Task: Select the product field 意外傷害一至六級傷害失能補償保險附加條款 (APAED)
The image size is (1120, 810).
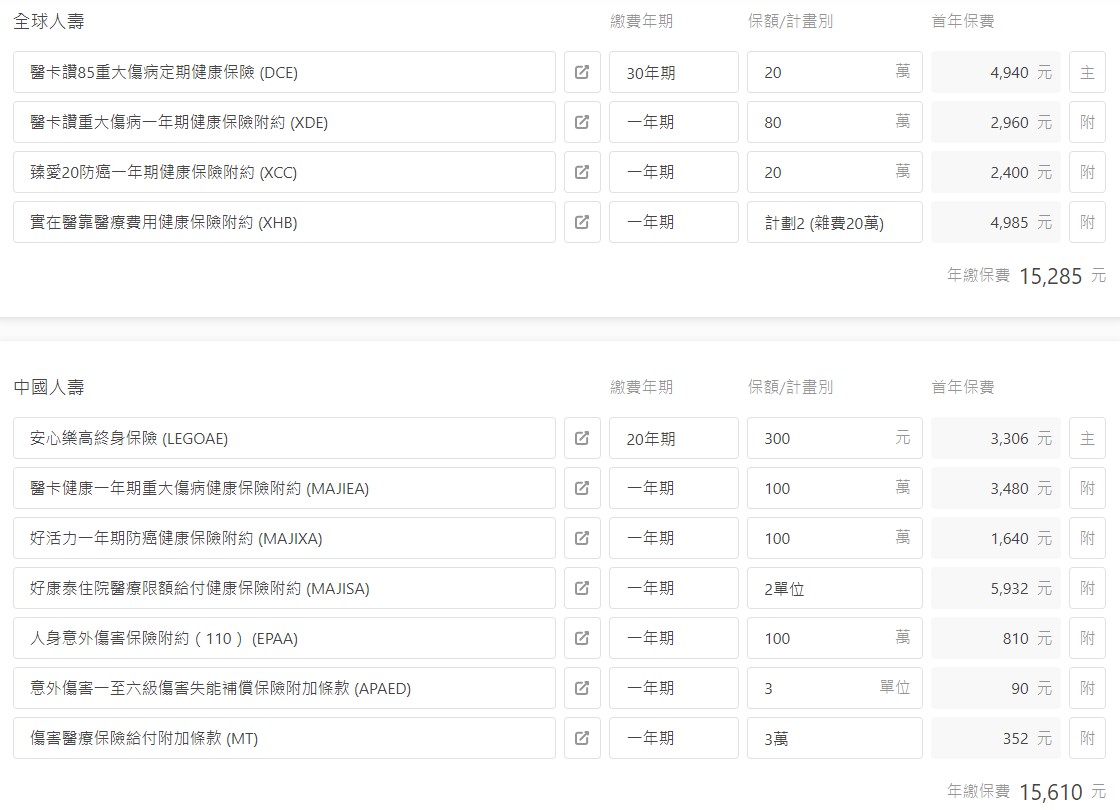Action: click(x=284, y=688)
